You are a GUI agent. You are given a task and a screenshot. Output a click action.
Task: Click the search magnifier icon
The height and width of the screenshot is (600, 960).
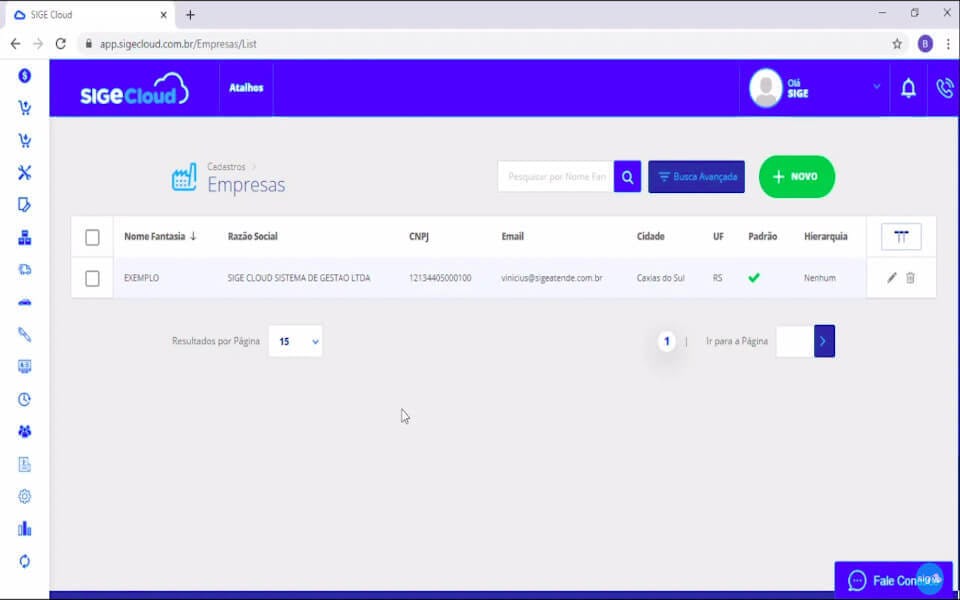coord(627,176)
